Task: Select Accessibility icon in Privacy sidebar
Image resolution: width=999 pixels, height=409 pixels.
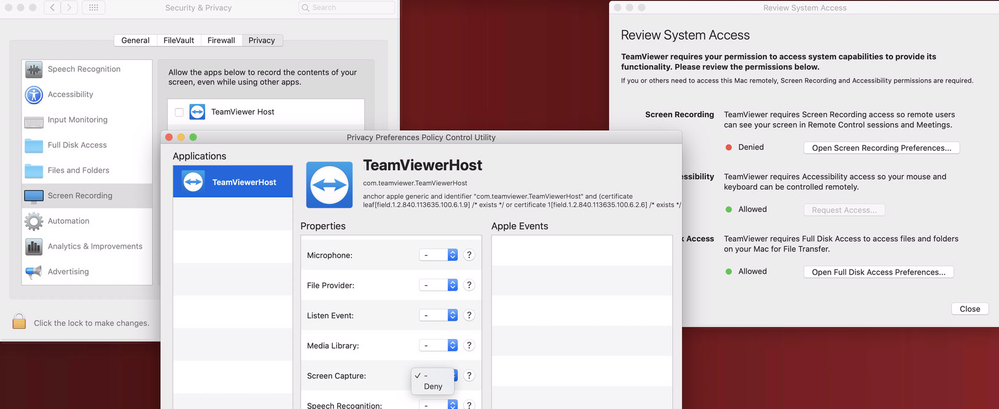Action: [x=34, y=95]
